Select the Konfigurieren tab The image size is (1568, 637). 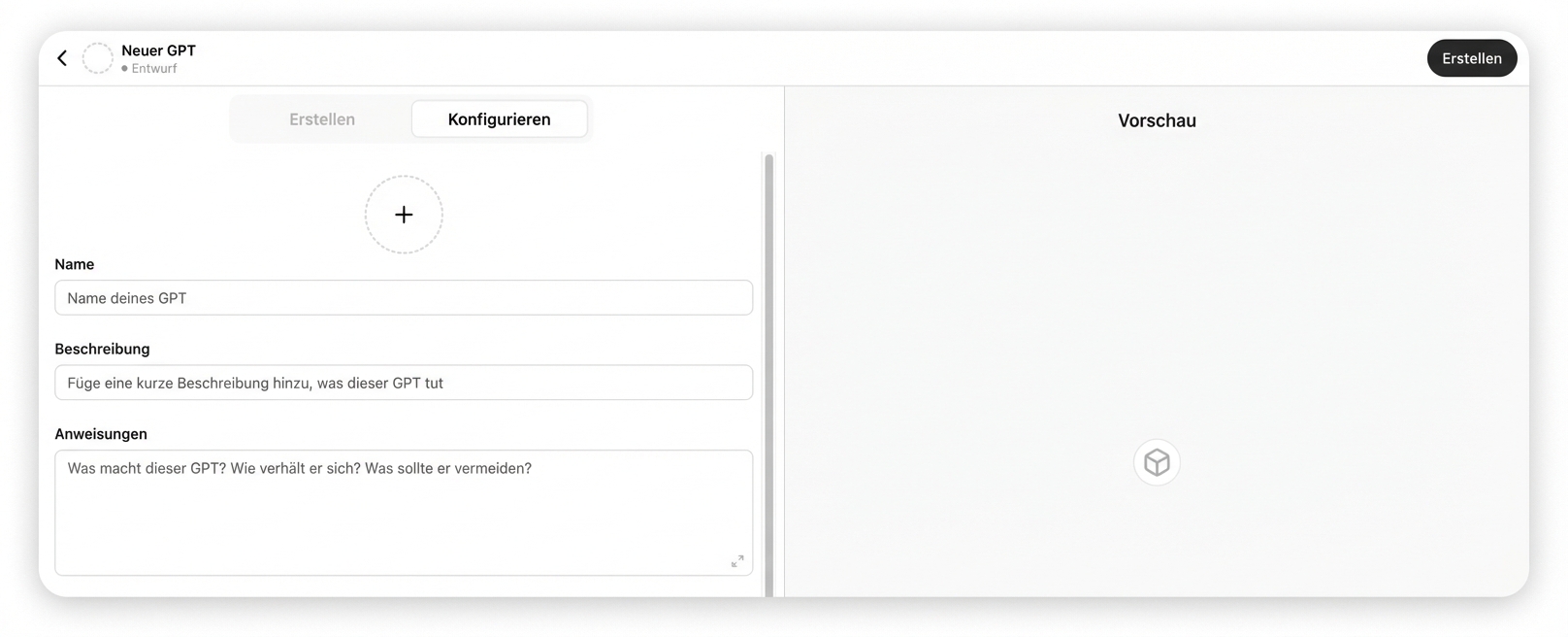tap(499, 119)
